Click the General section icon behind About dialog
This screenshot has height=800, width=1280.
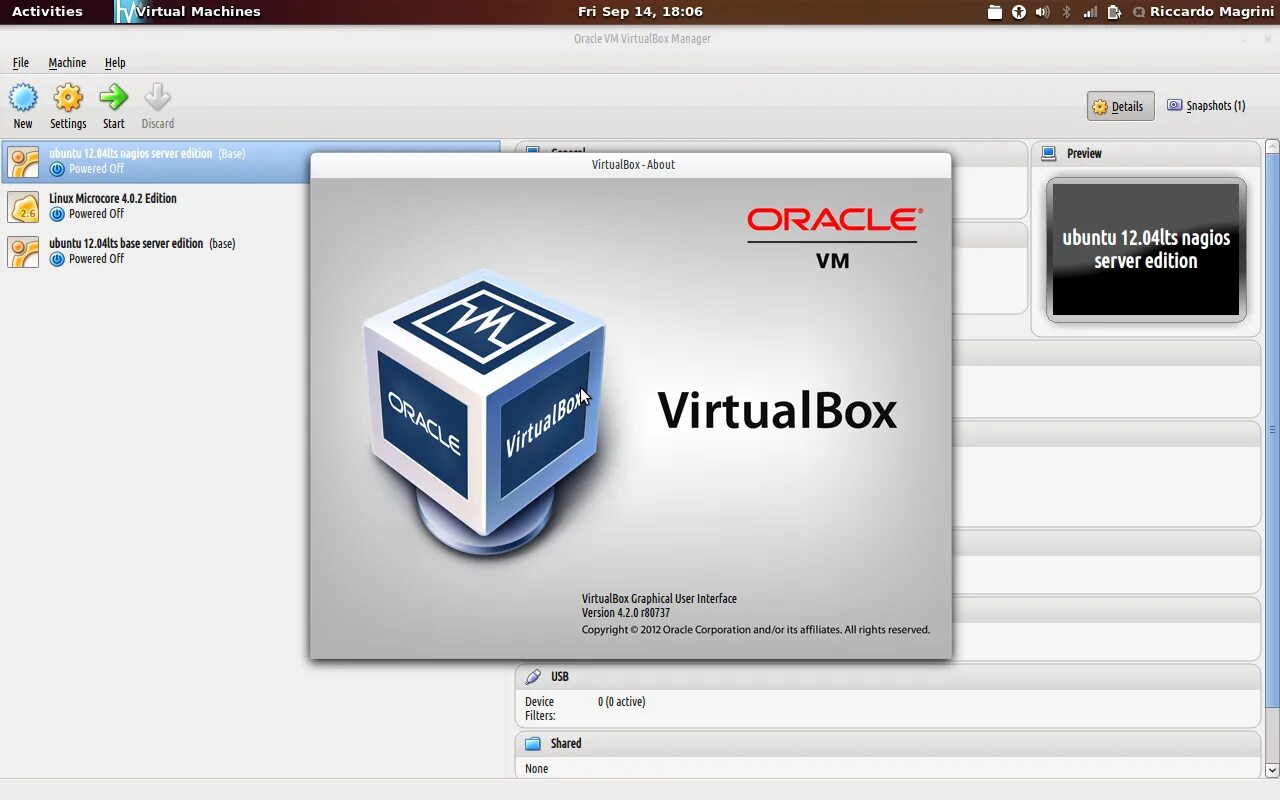(533, 151)
